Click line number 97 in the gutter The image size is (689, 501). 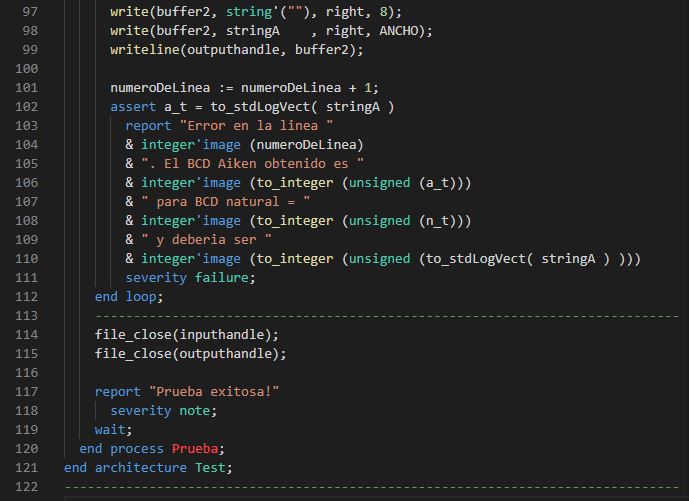pos(27,12)
